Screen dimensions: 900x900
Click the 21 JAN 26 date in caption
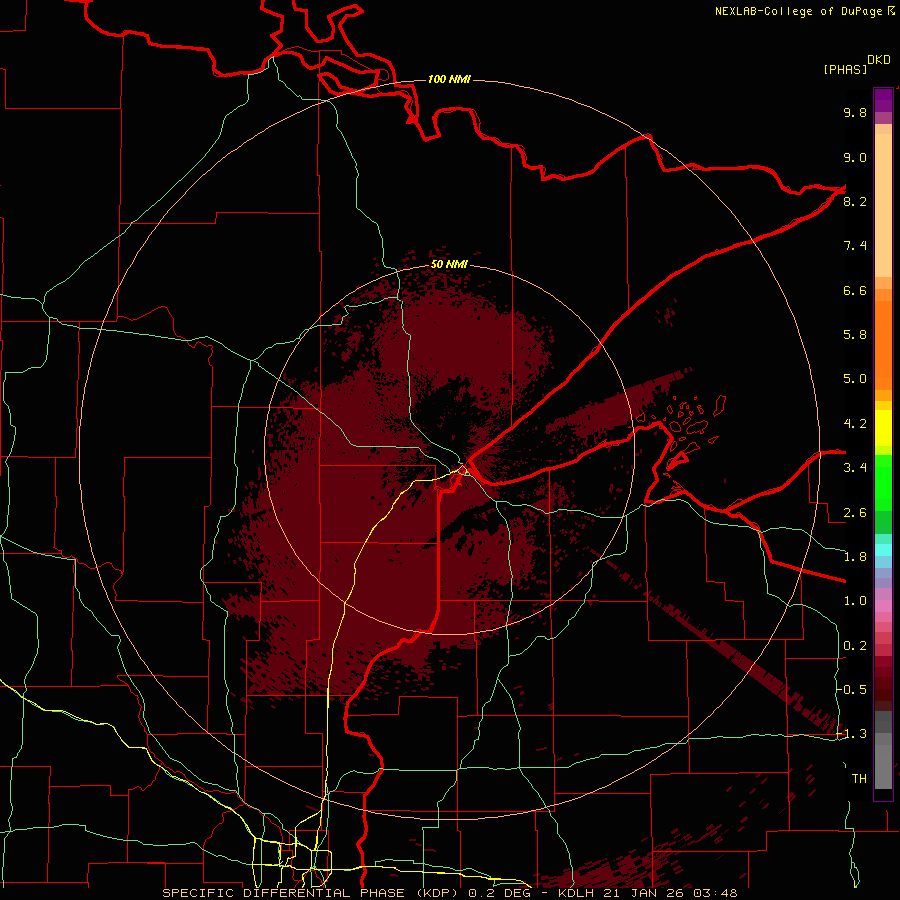(644, 893)
